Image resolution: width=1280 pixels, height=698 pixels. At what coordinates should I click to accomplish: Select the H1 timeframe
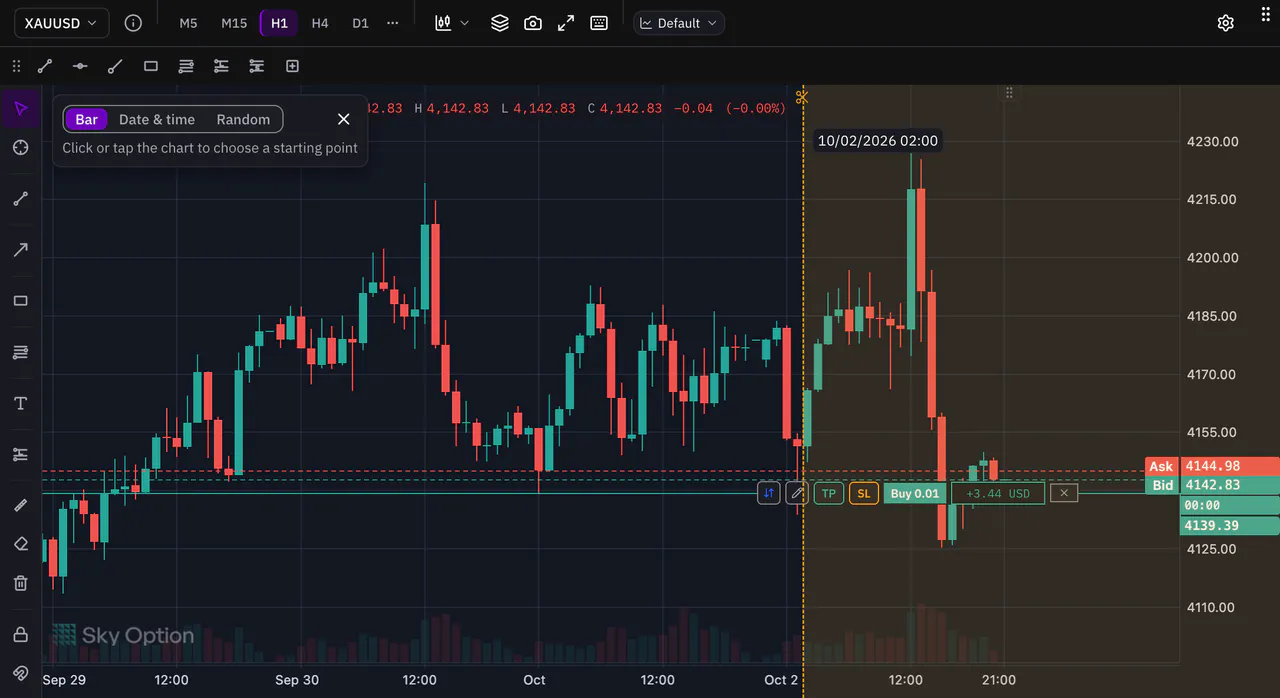coord(279,23)
